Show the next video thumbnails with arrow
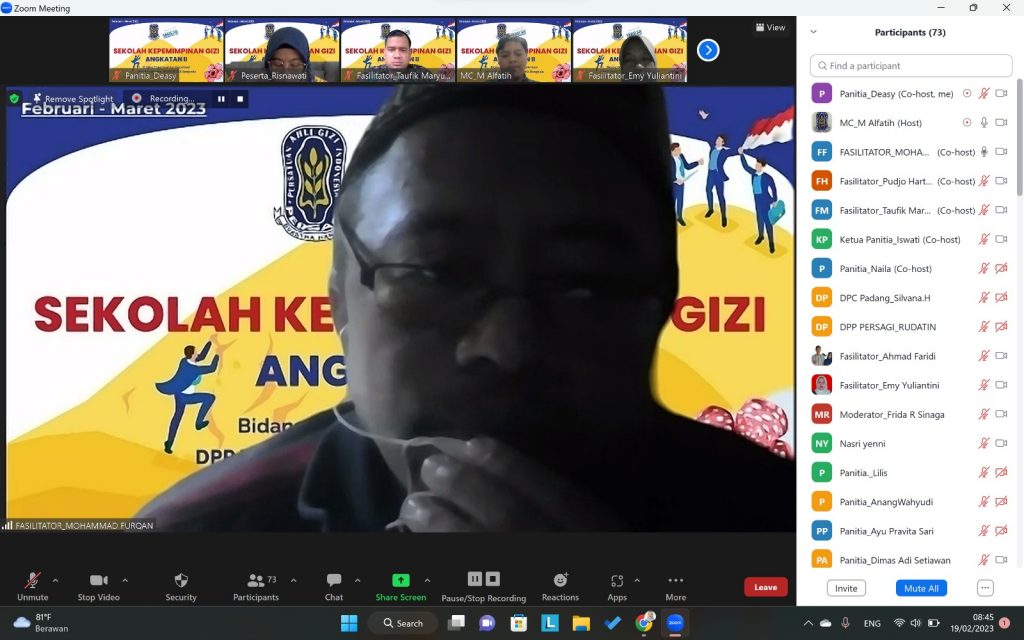Screen dimensions: 1024x640 (x=708, y=50)
